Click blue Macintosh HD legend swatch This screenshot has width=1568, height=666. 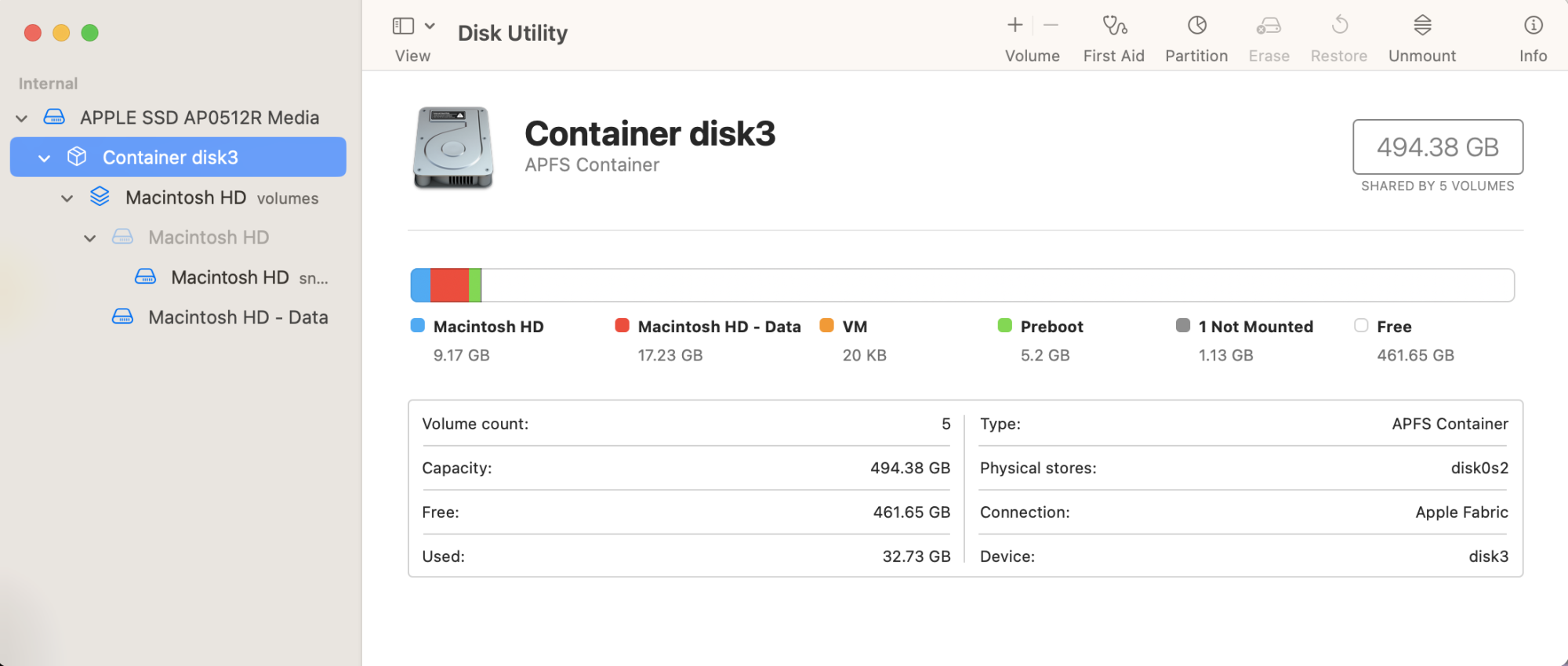point(418,325)
